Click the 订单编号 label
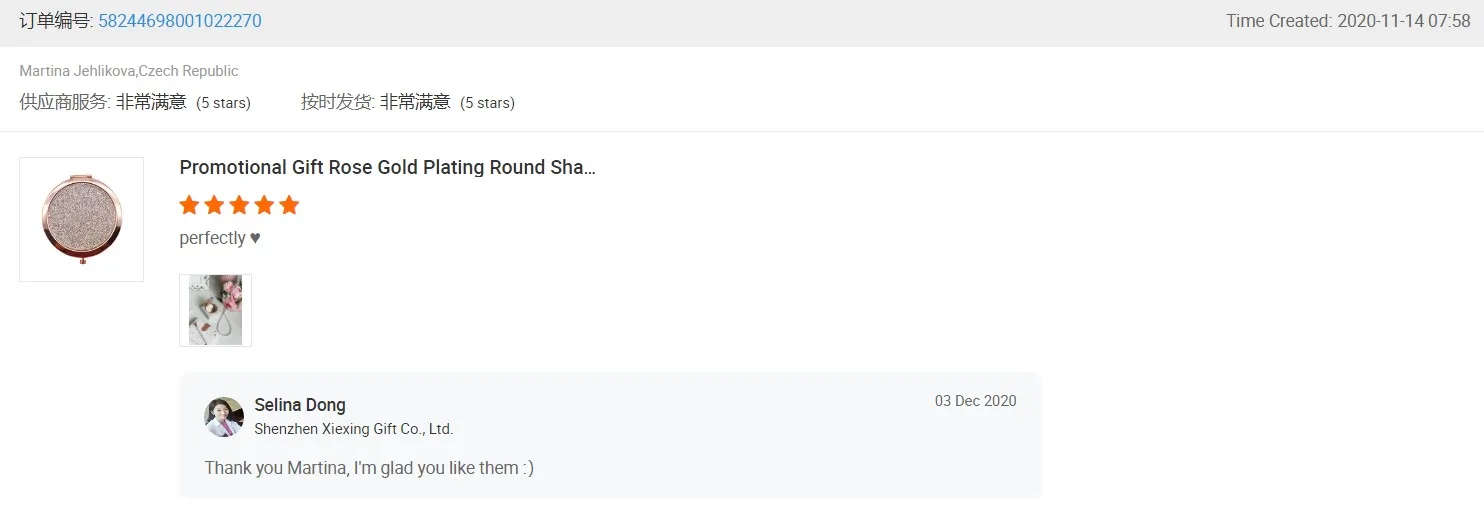Image resolution: width=1484 pixels, height=516 pixels. tap(56, 21)
